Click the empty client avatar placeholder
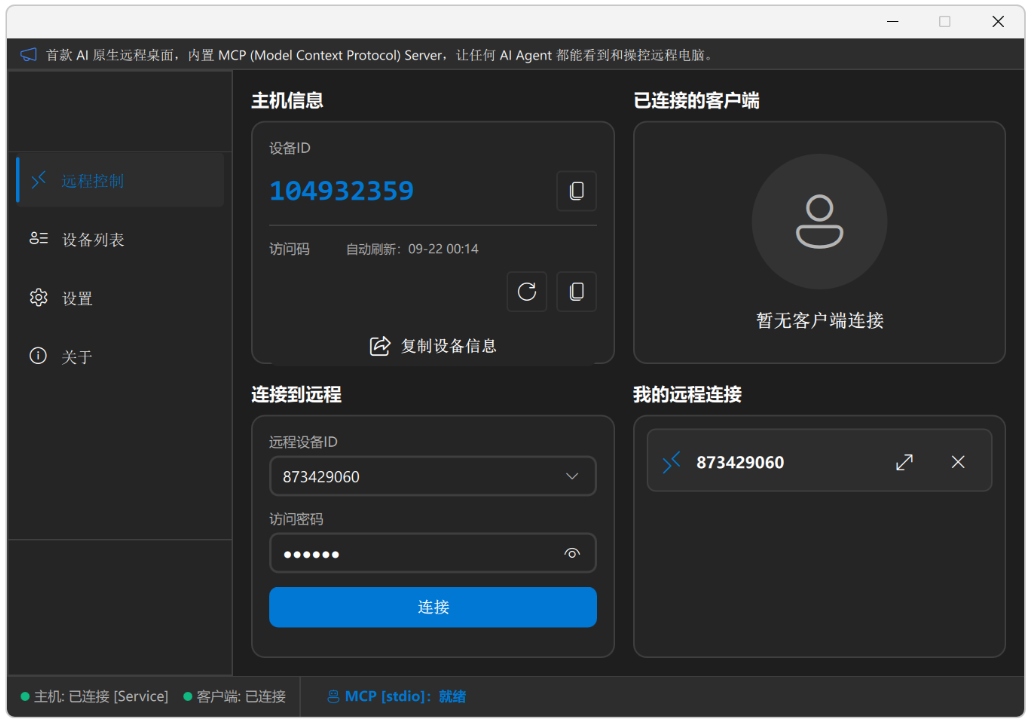 pos(819,222)
